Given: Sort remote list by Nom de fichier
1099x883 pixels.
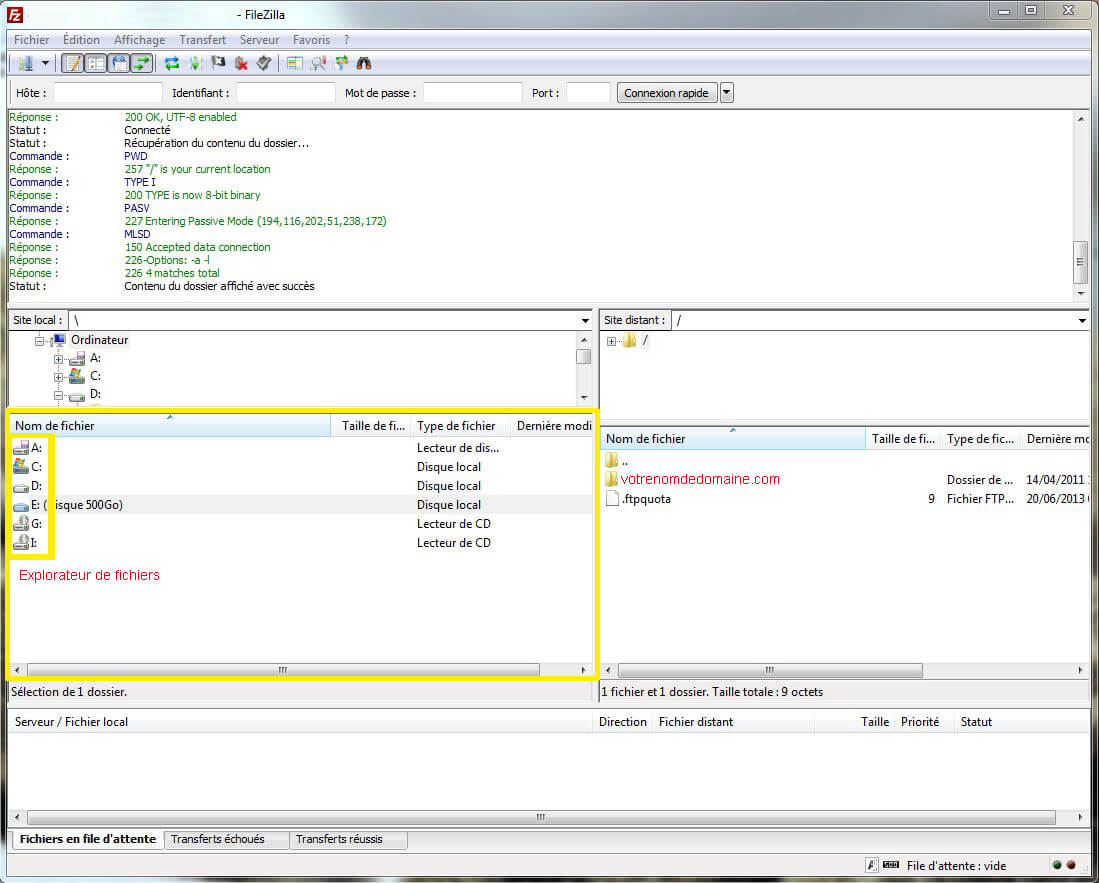Looking at the screenshot, I should [x=733, y=439].
